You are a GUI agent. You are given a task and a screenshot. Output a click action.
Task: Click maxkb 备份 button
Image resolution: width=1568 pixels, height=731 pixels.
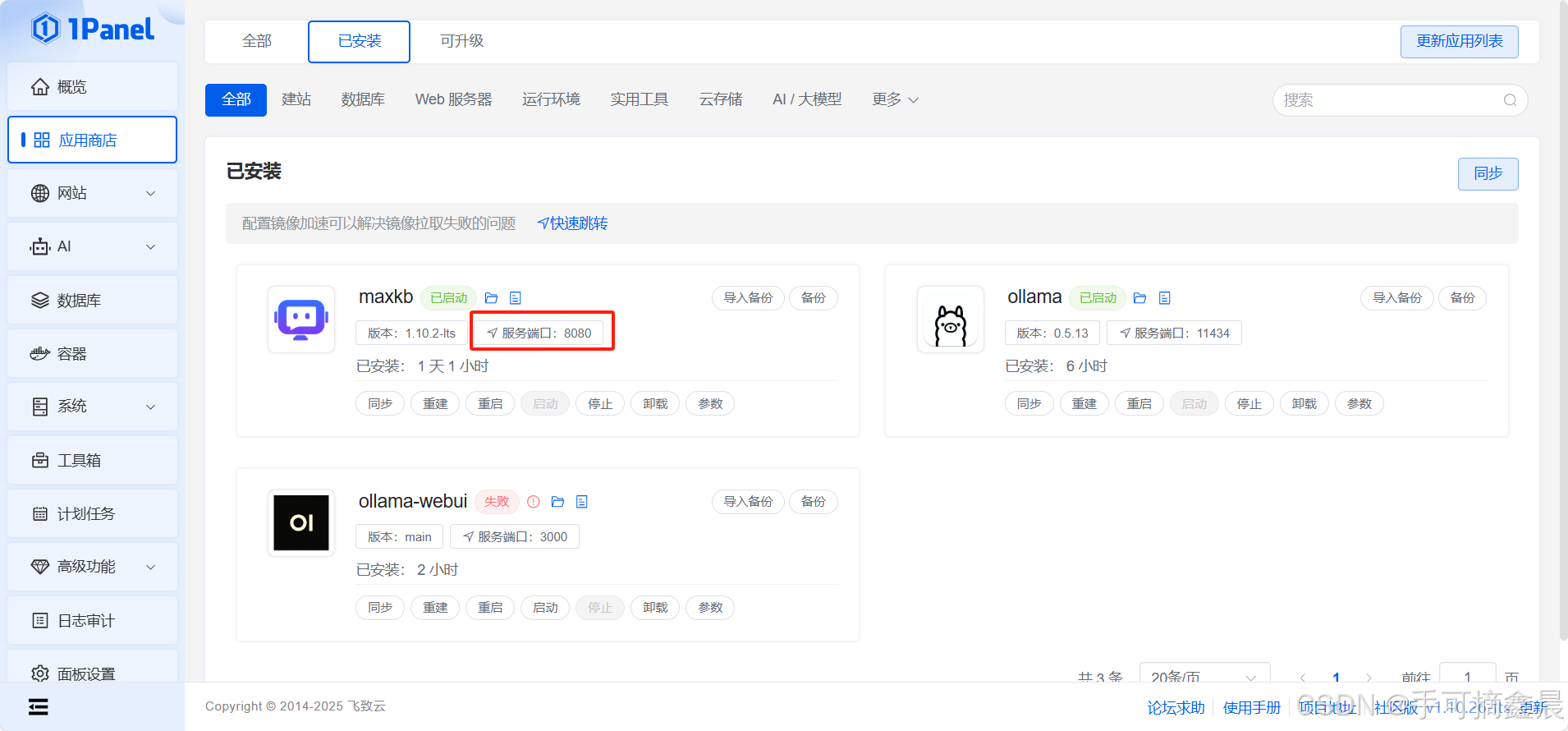coord(814,298)
